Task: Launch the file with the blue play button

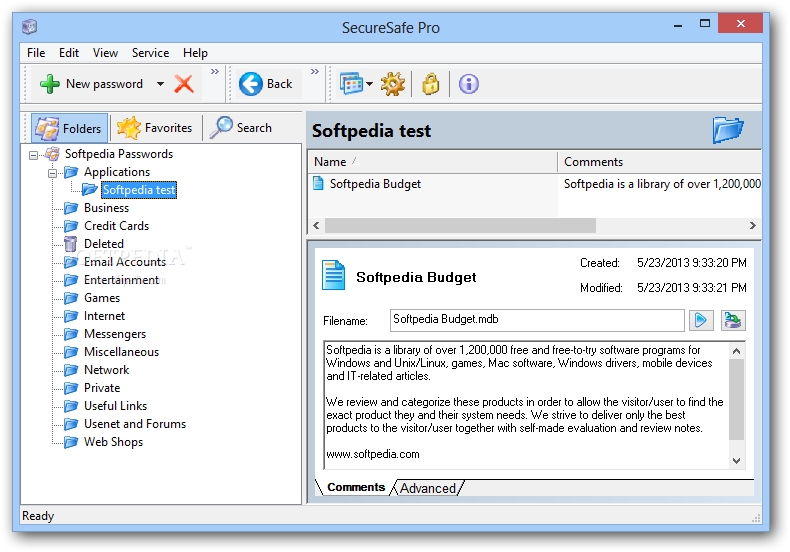Action: [x=701, y=320]
